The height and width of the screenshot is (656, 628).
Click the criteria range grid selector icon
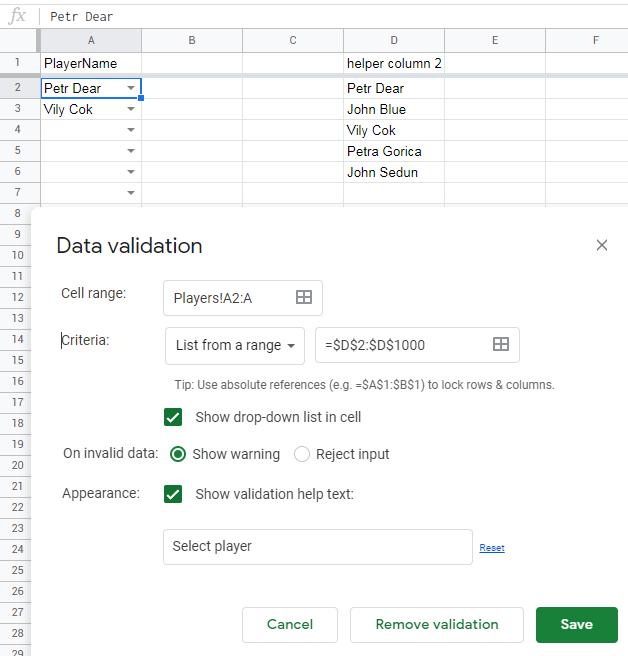coord(501,344)
